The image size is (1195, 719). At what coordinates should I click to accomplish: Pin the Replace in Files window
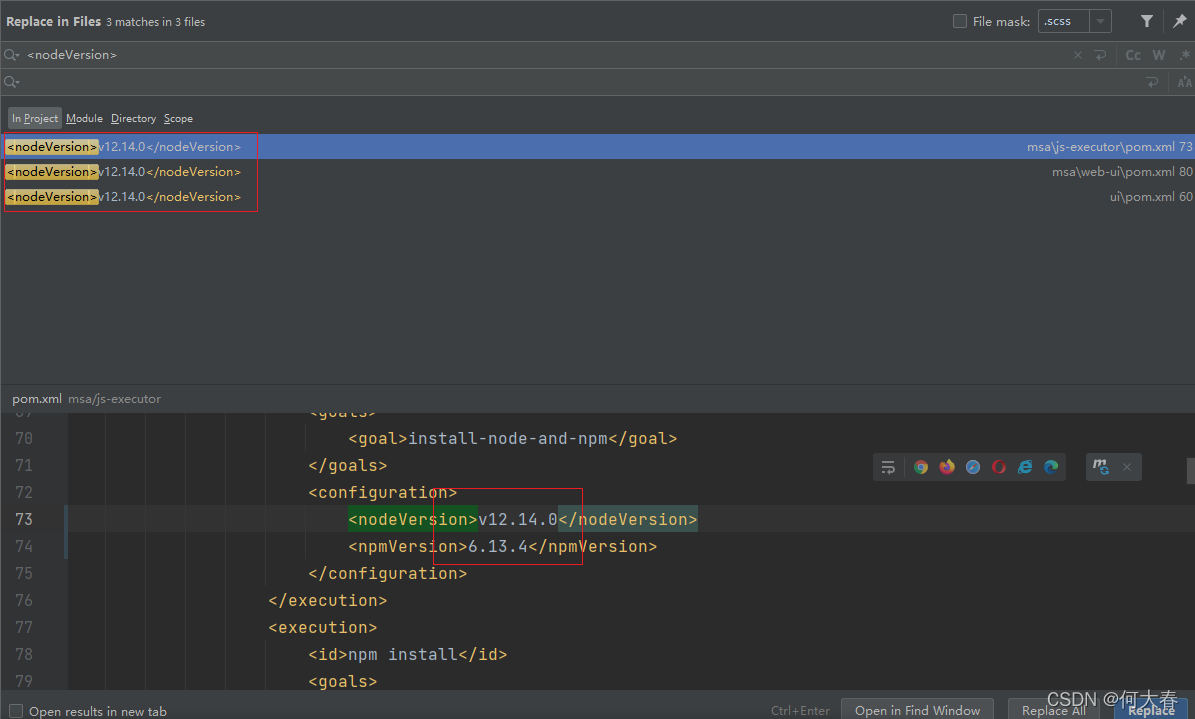pyautogui.click(x=1179, y=21)
